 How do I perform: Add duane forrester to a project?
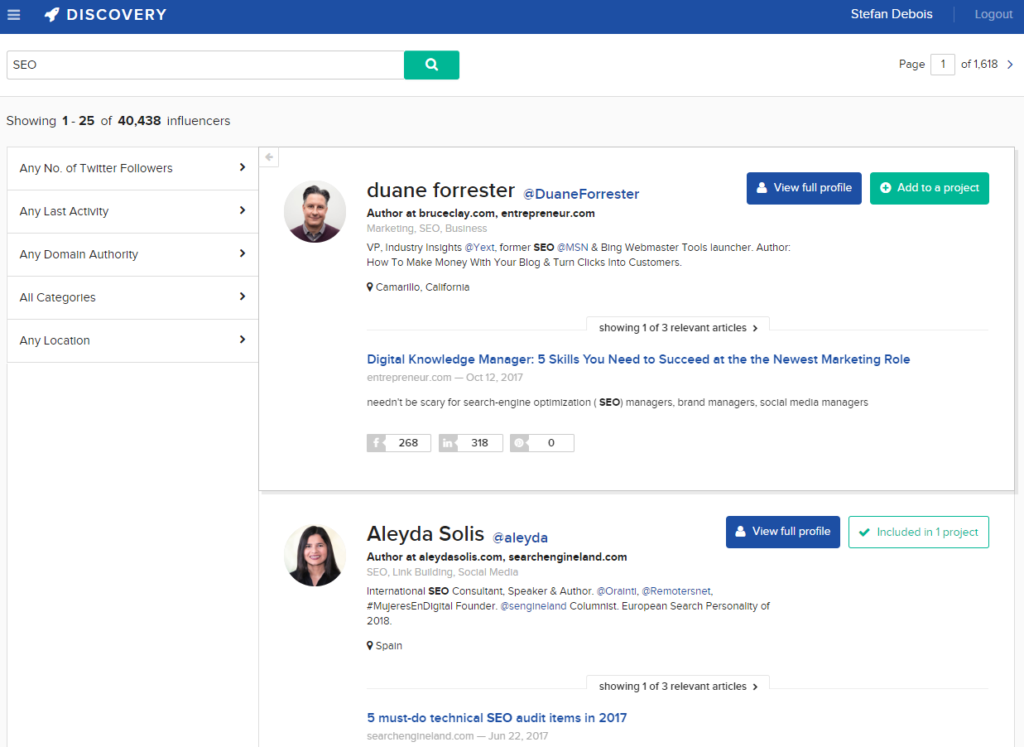929,188
